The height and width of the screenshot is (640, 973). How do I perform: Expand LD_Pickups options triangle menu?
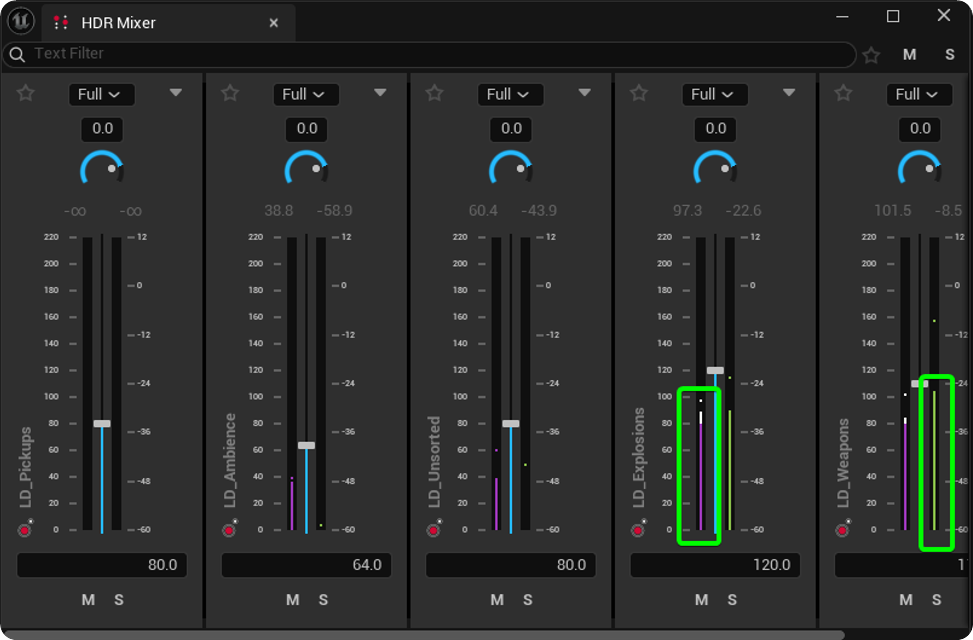[x=176, y=92]
